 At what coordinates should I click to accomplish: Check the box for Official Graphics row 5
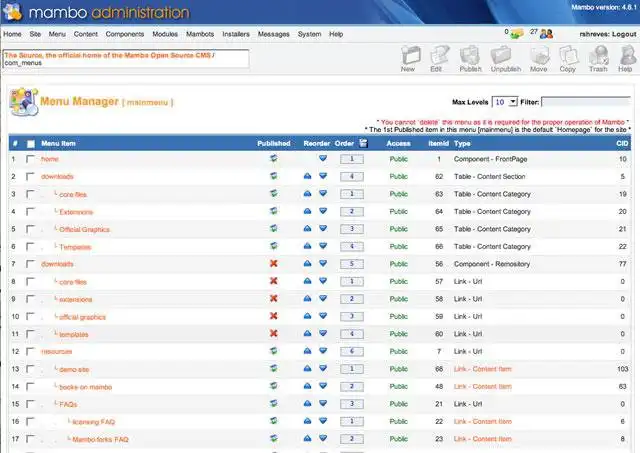tap(30, 229)
